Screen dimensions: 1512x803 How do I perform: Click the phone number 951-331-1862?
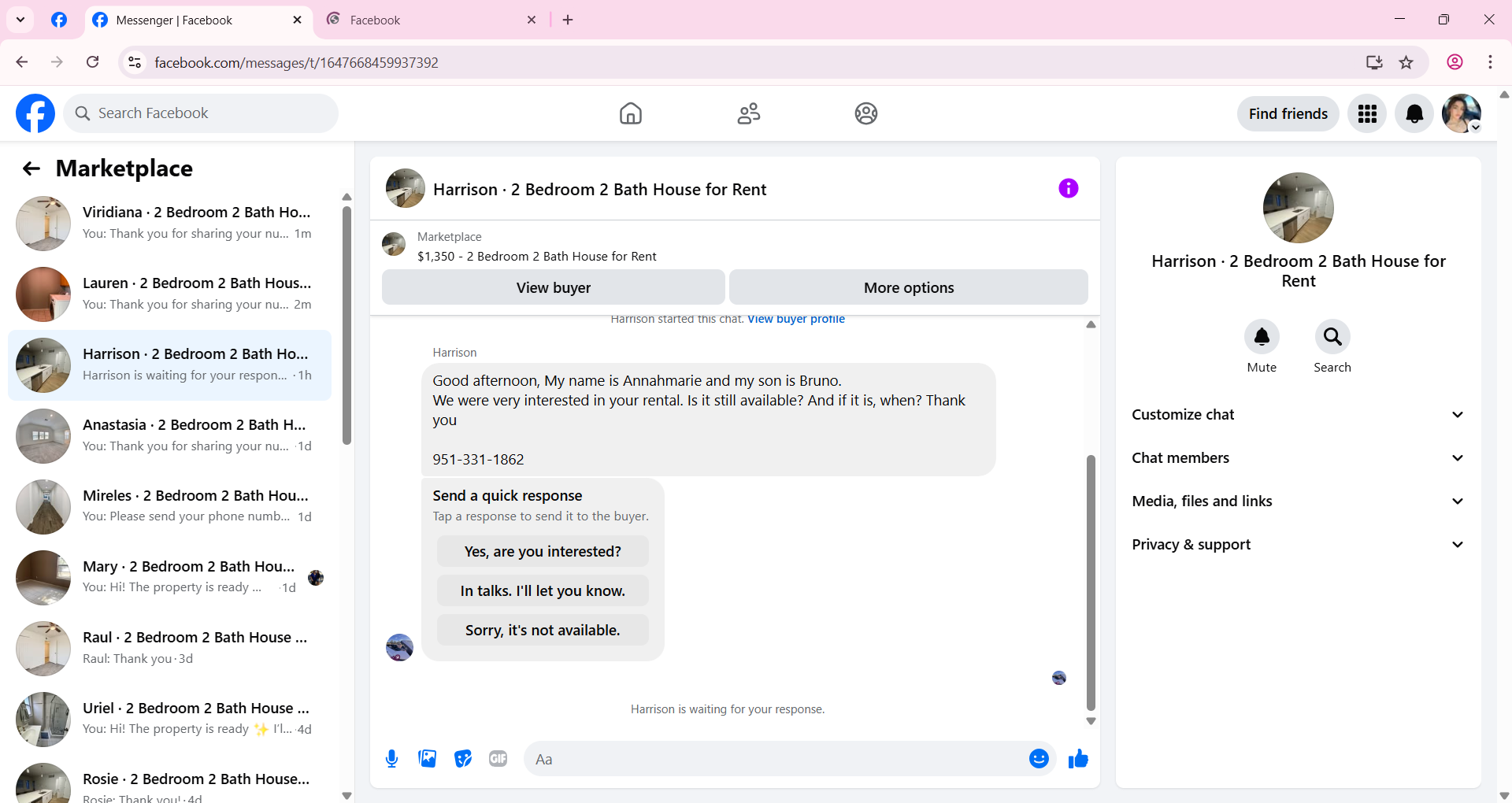click(x=478, y=460)
